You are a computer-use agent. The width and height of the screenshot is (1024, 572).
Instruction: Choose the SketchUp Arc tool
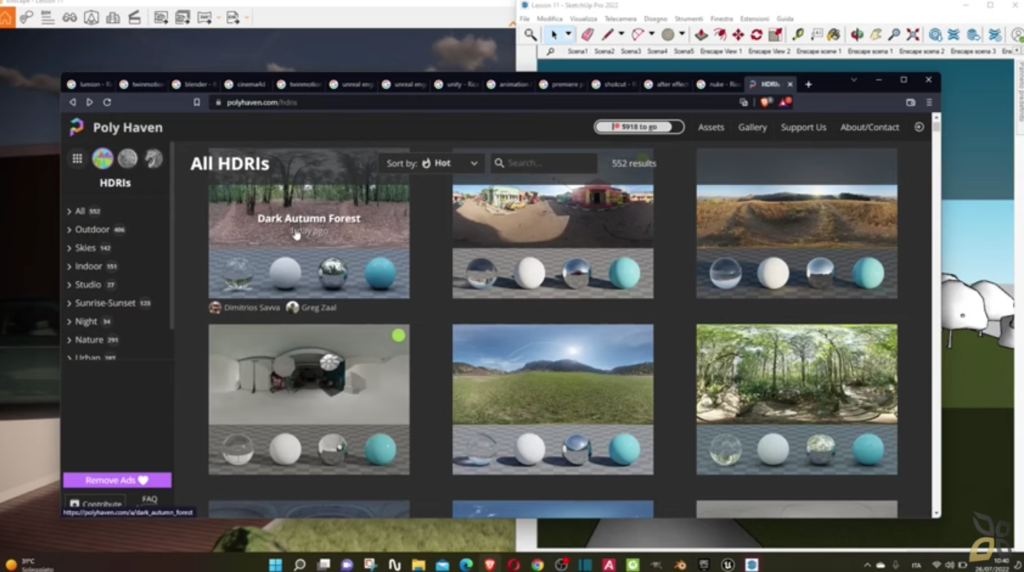pos(637,35)
